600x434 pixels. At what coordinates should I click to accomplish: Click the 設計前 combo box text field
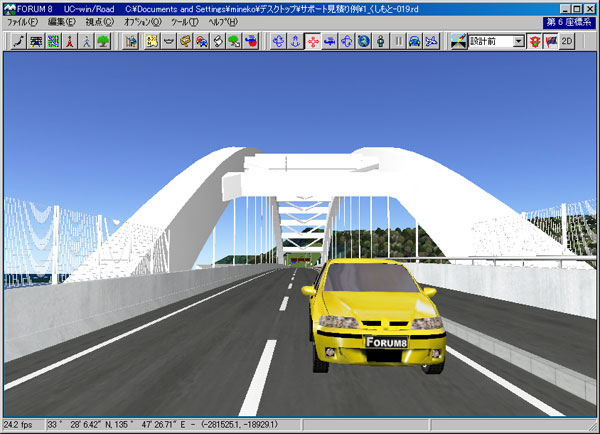pos(491,41)
